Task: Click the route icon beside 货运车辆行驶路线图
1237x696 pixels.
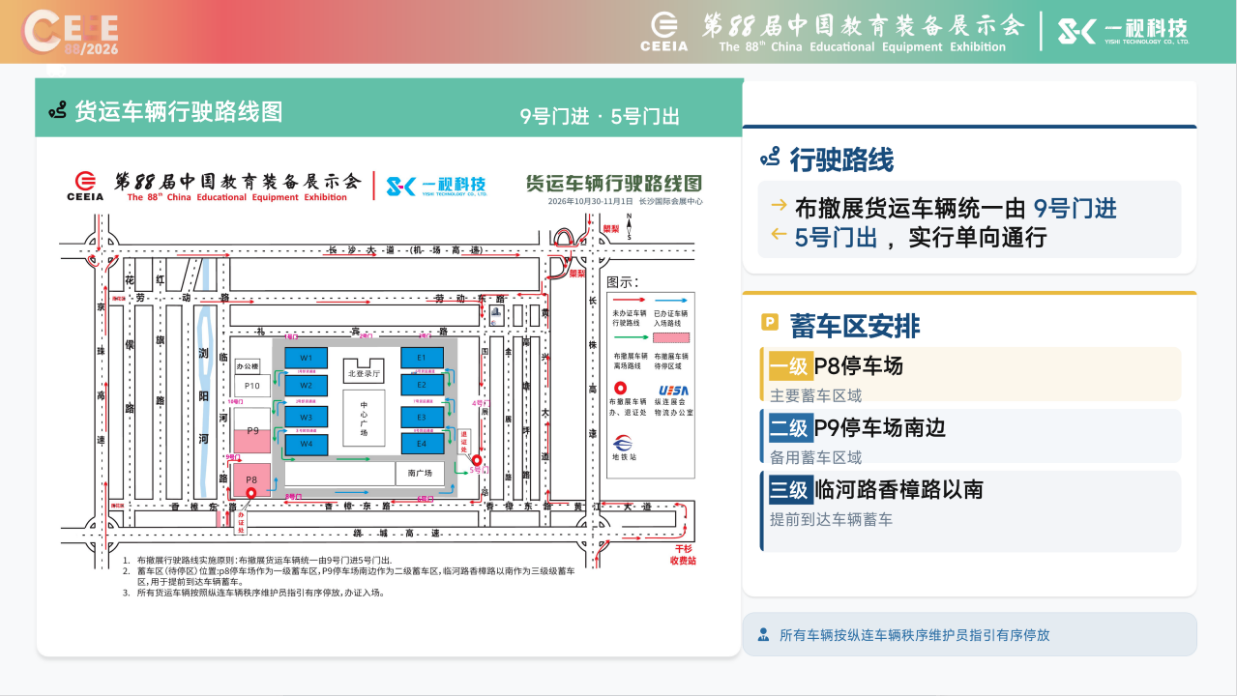Action: 57,111
